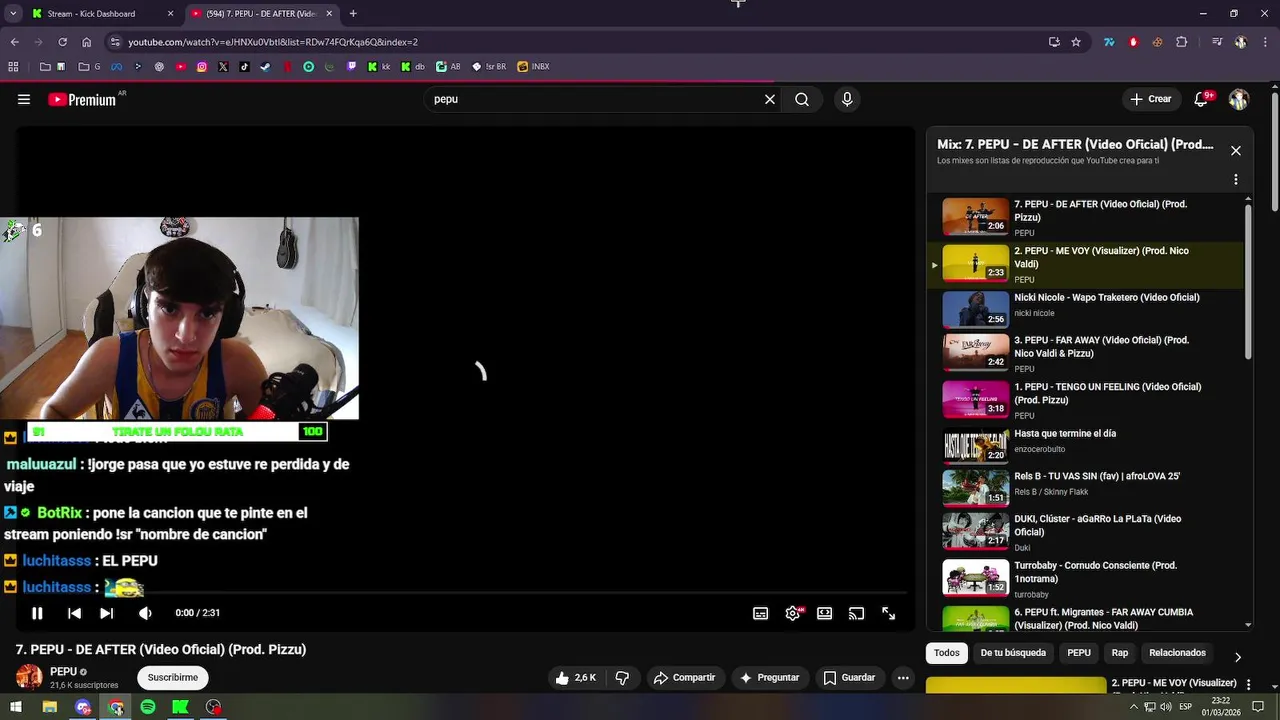Bookmark this page with star
This screenshot has width=1280, height=720.
[1076, 42]
